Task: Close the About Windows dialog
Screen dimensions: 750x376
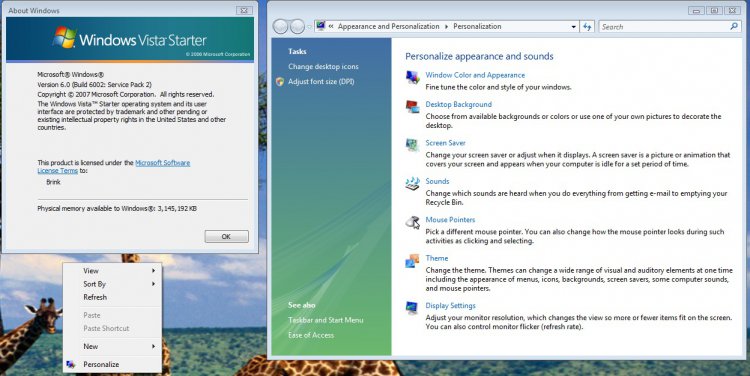Action: (244, 10)
